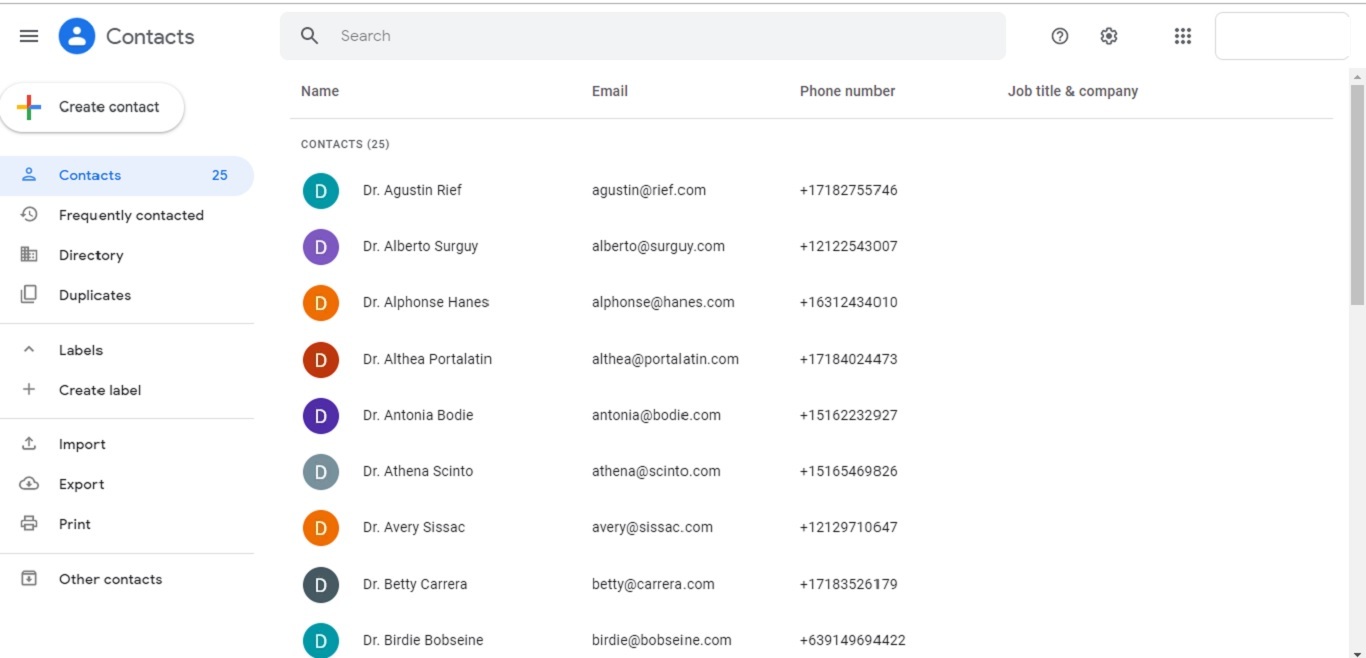Open the Contacts list in sidebar
Viewport: 1366px width, 658px height.
127,175
